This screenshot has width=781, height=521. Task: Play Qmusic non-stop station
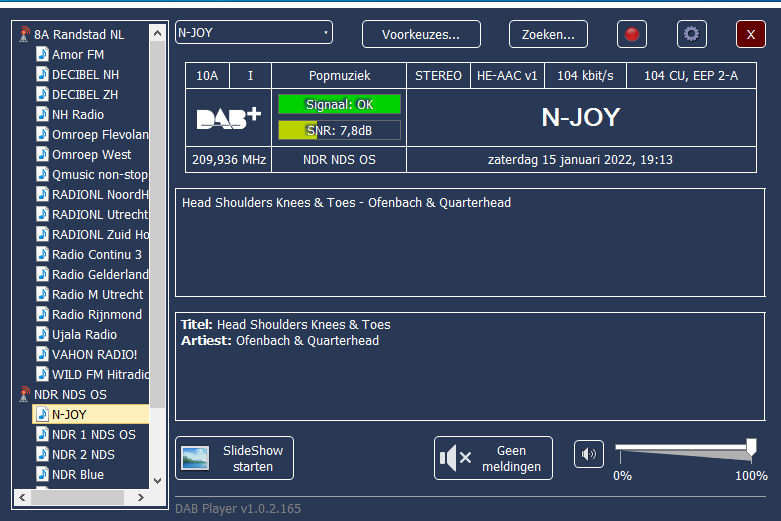100,175
